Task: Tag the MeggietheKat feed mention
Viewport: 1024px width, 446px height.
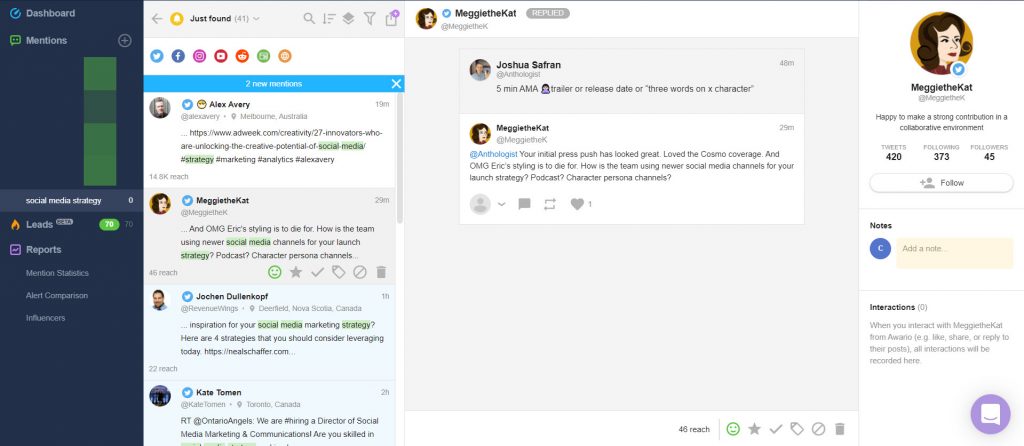Action: tap(338, 272)
